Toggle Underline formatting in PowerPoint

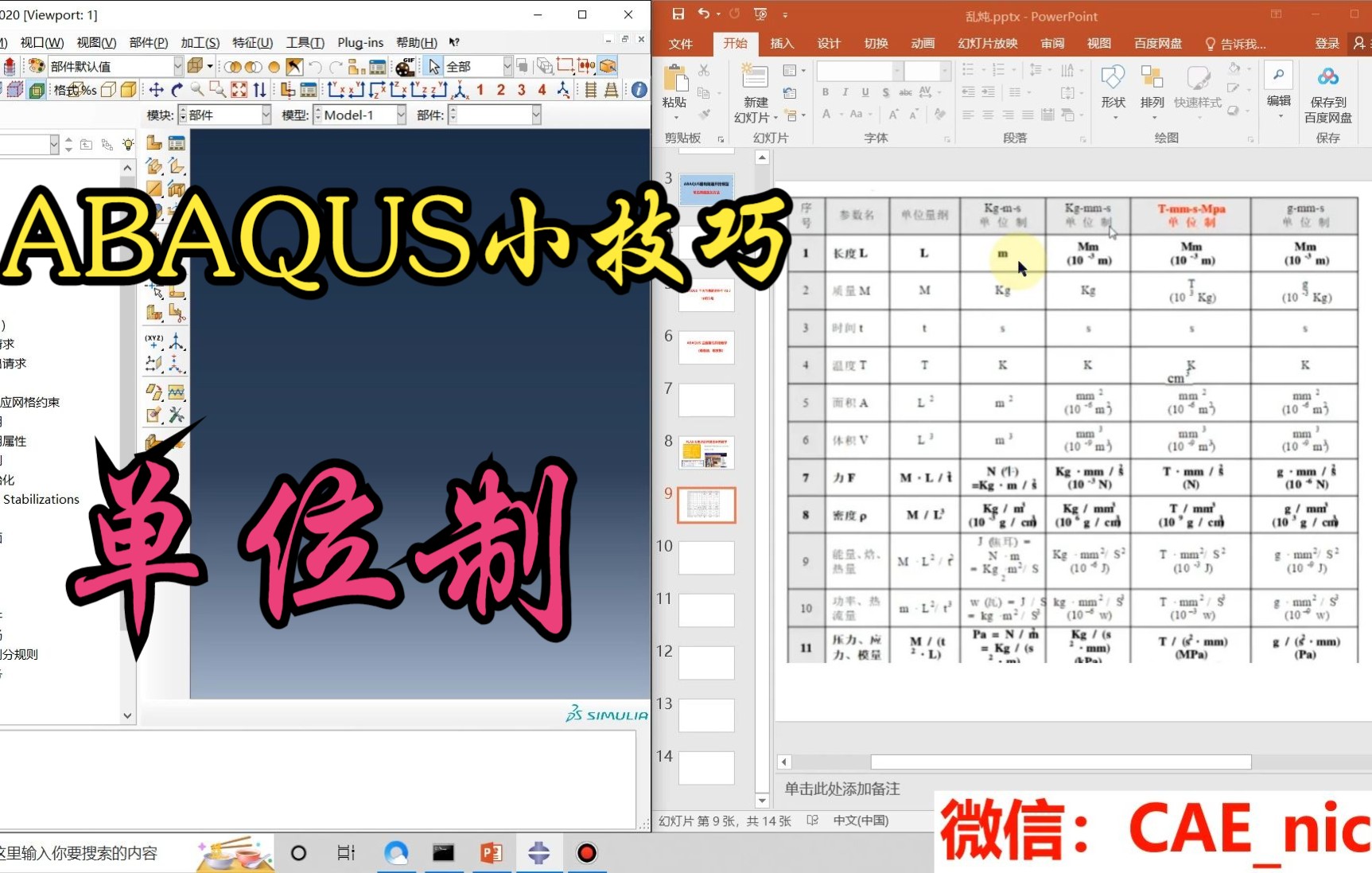pos(865,92)
